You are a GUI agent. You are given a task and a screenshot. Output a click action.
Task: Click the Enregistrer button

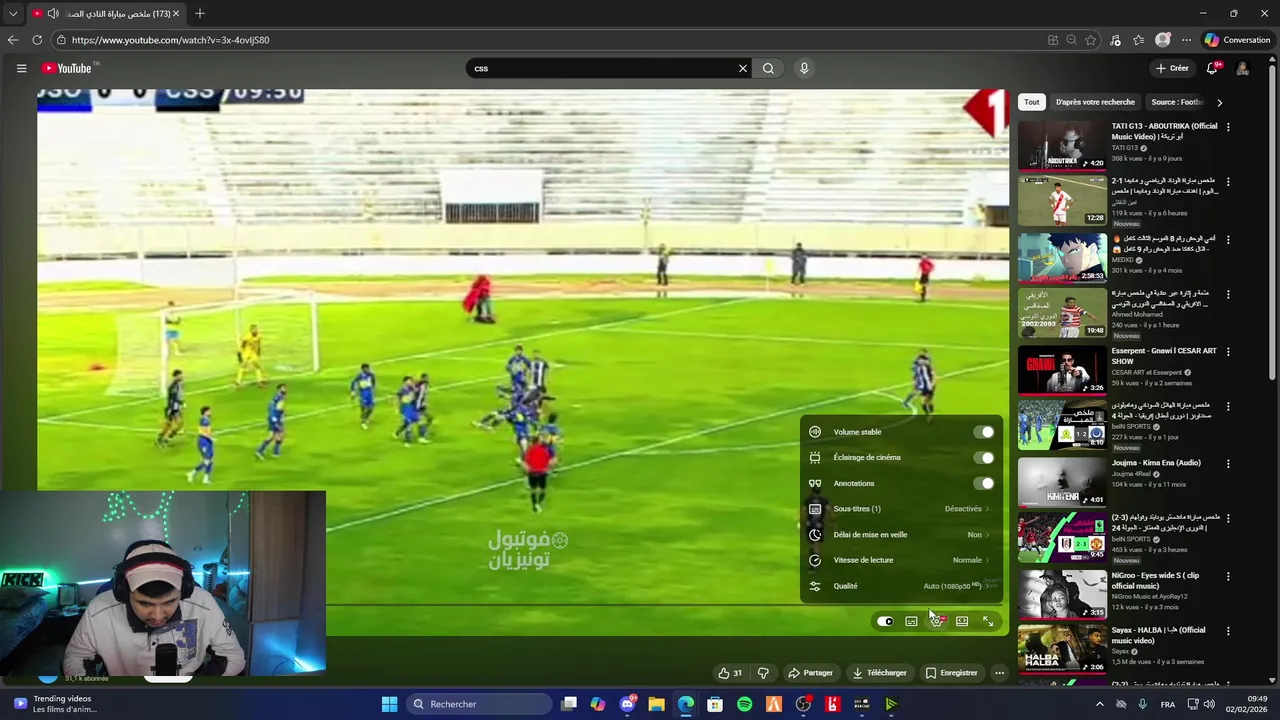click(x=951, y=673)
